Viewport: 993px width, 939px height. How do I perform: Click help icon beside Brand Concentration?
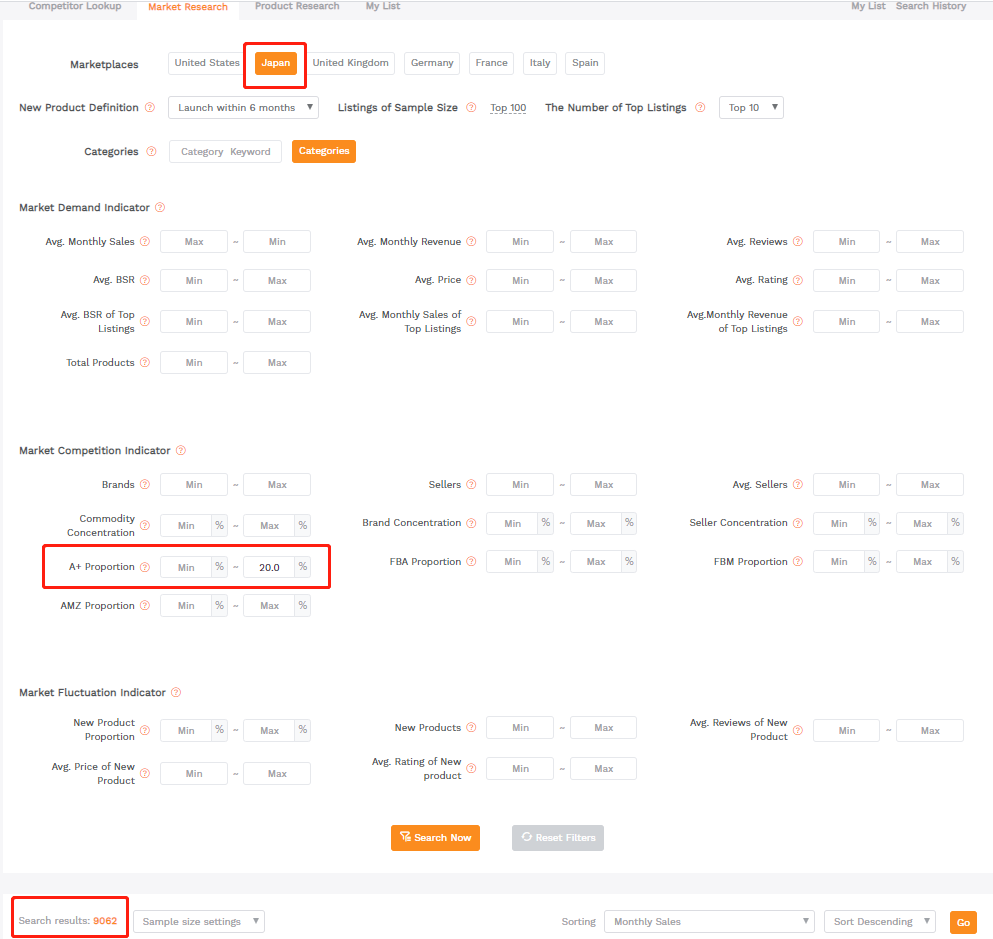coord(471,523)
